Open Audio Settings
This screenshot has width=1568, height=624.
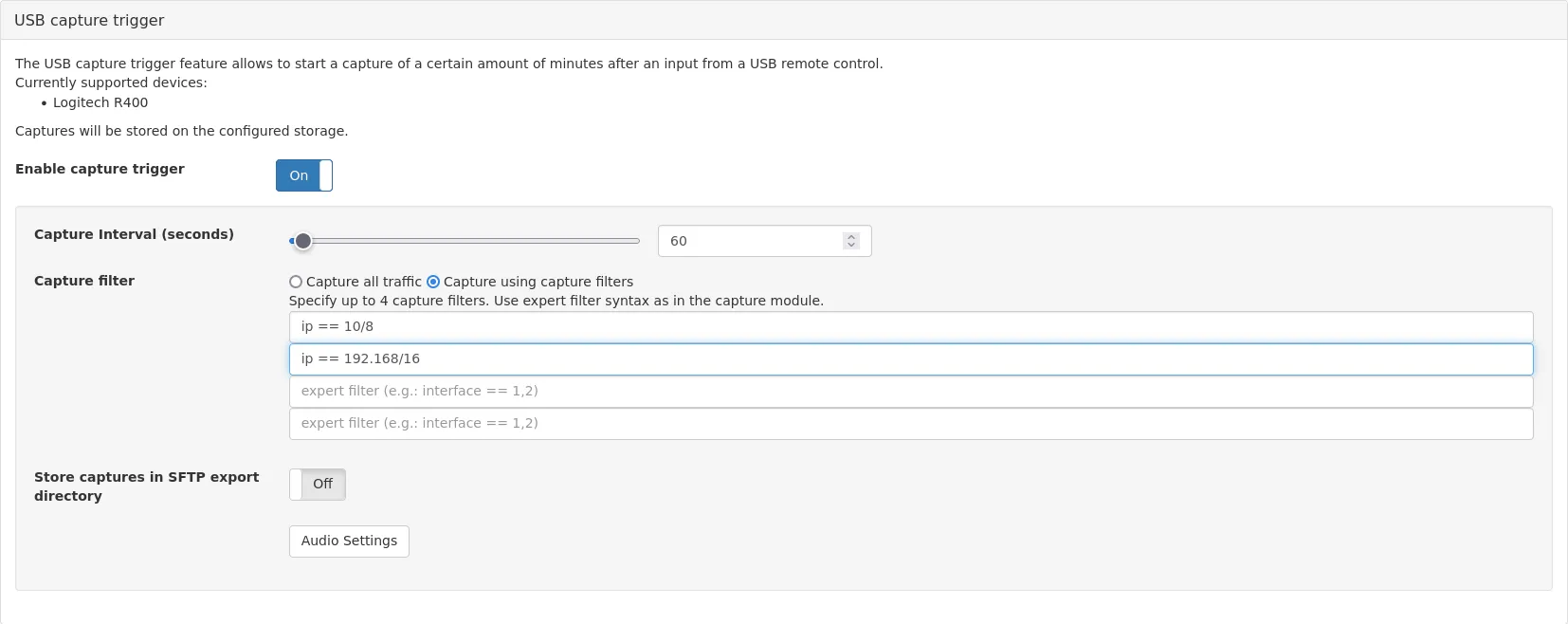pos(349,541)
